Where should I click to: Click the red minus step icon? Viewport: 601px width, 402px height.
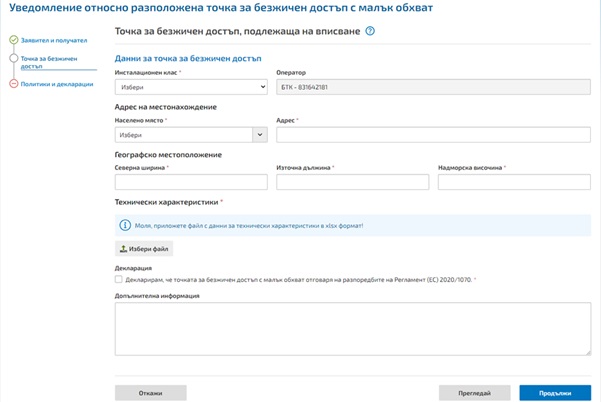(x=14, y=84)
